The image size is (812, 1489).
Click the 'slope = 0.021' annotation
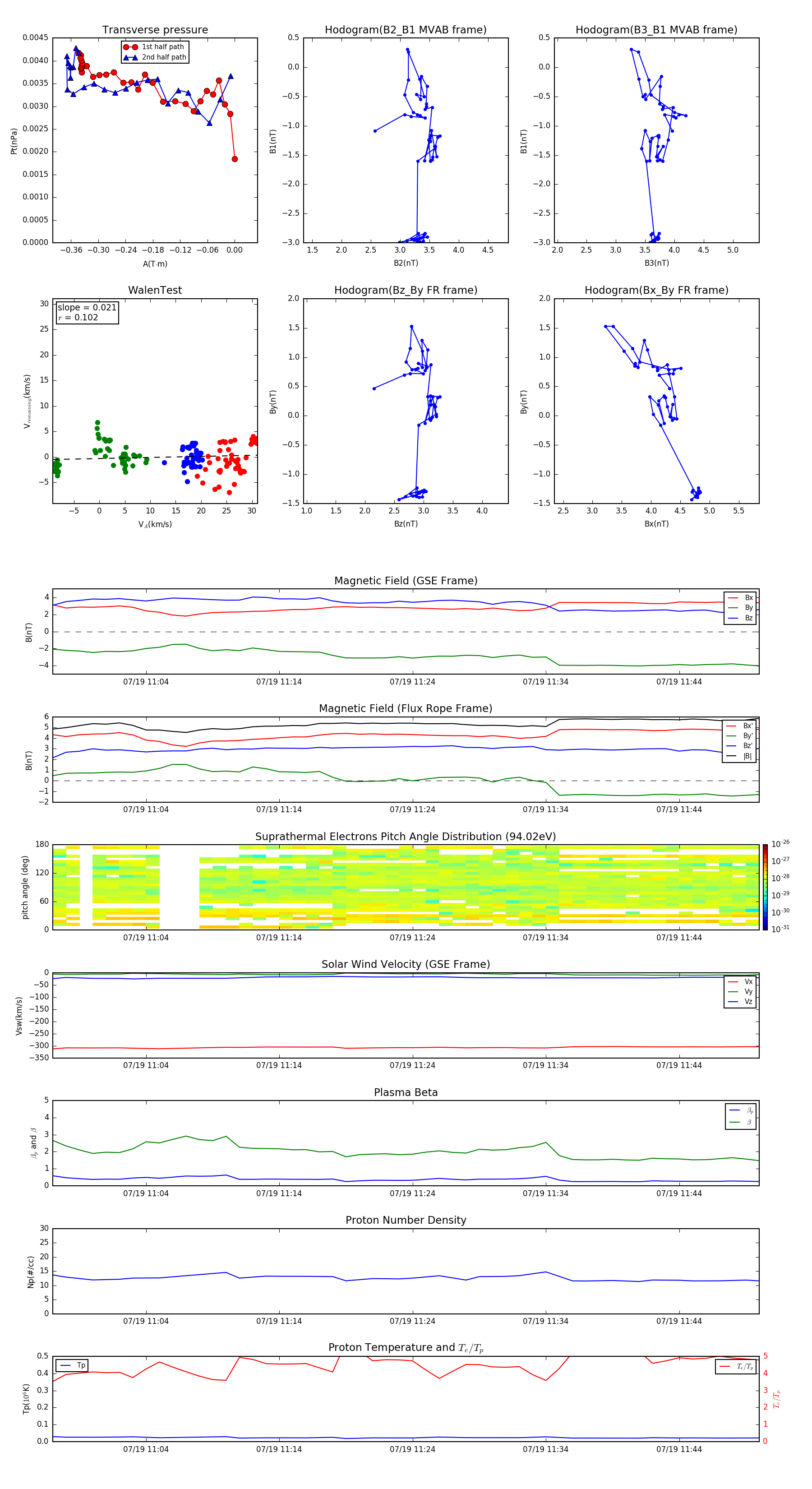point(87,308)
